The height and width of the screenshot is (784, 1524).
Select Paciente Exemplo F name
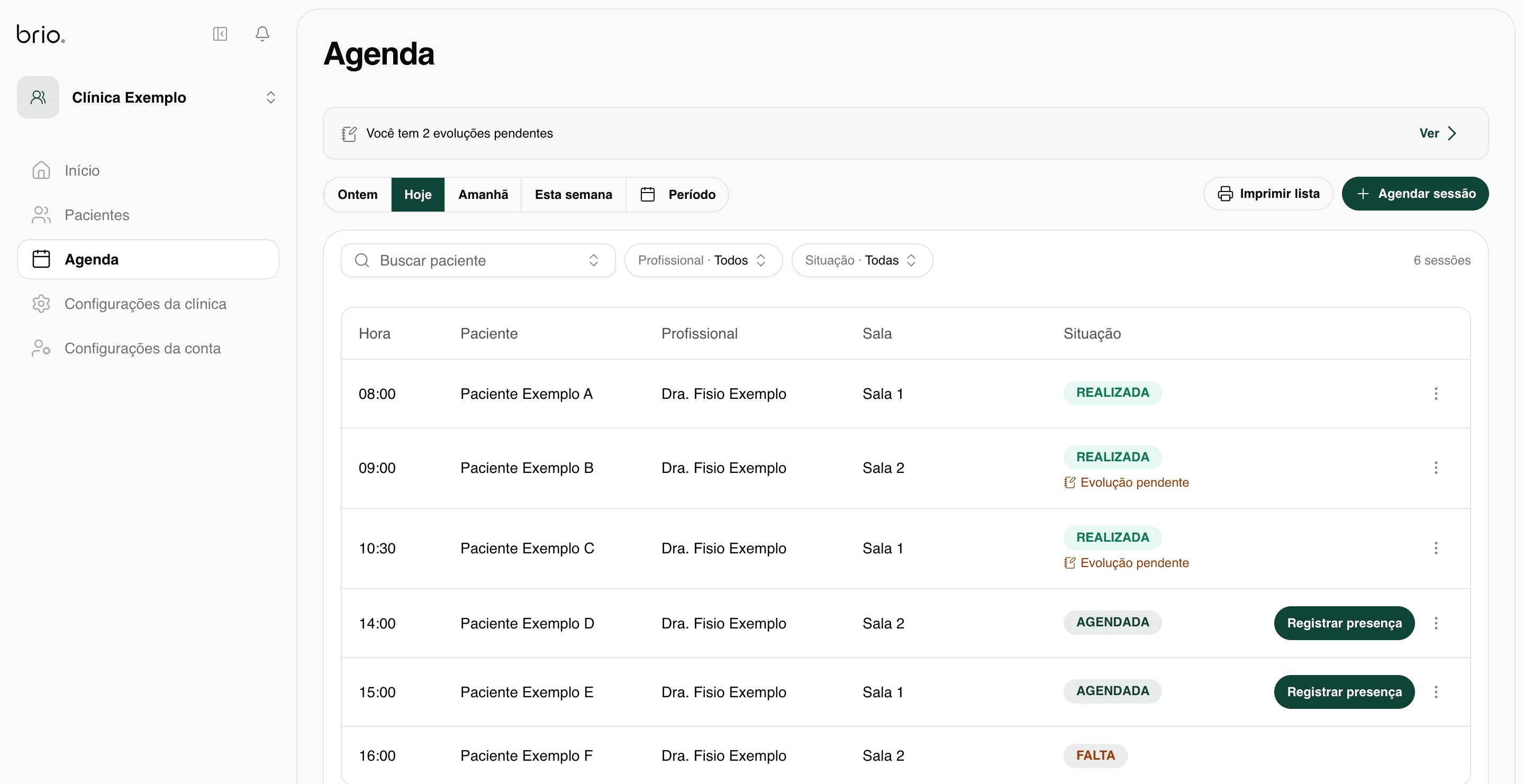pyautogui.click(x=527, y=755)
